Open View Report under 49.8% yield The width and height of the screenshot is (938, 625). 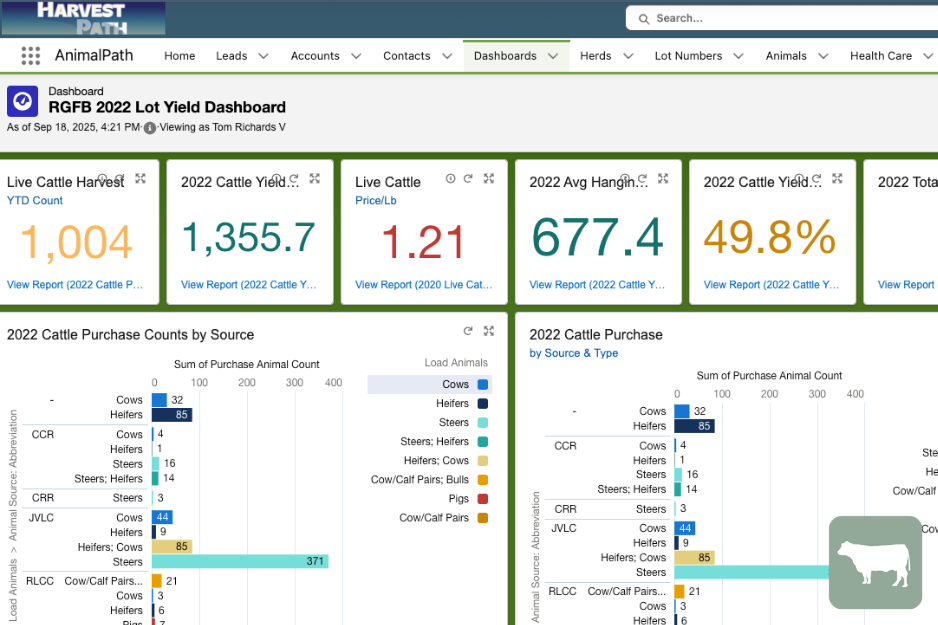point(771,285)
